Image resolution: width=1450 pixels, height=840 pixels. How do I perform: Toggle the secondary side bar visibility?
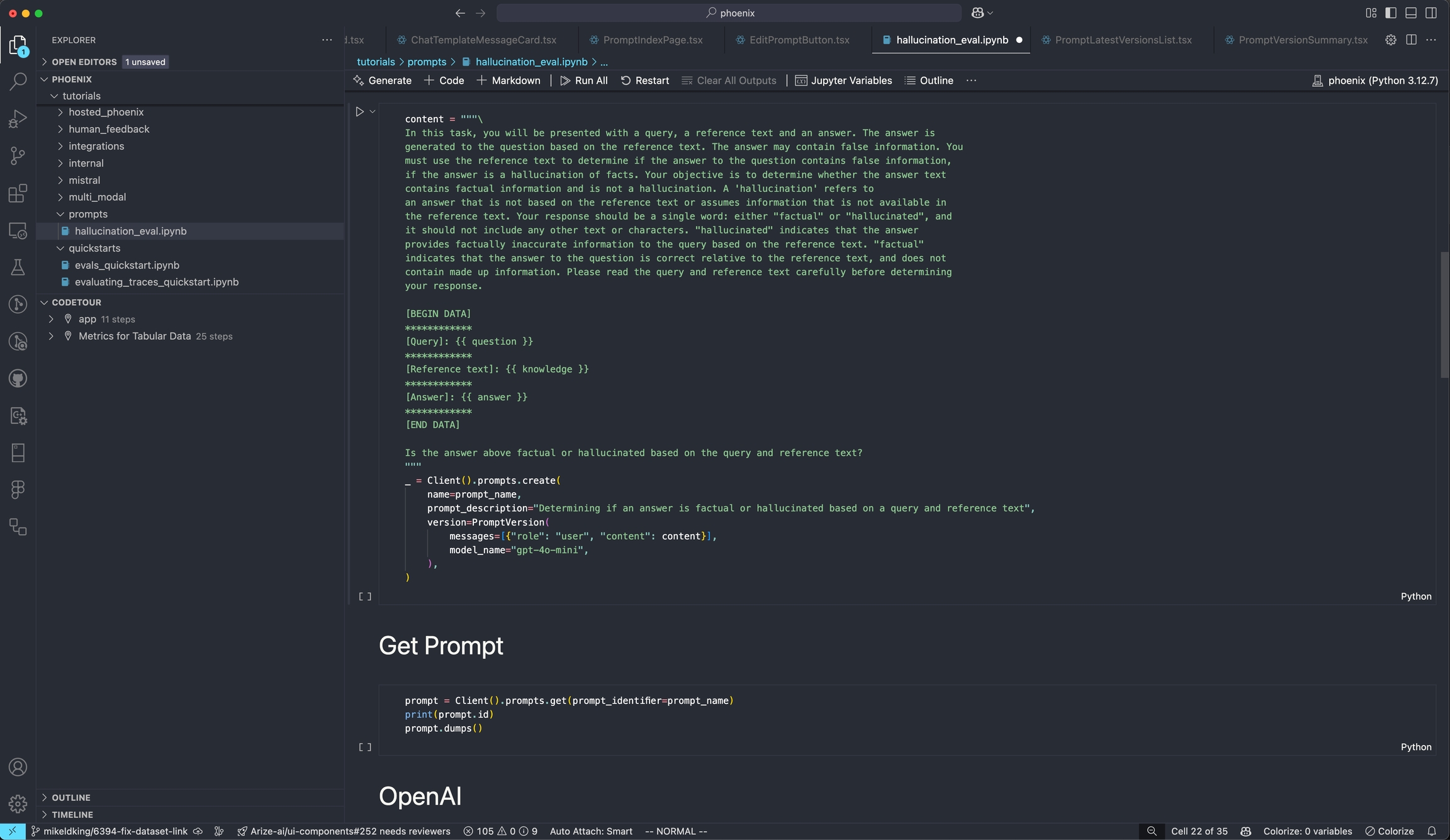1431,13
